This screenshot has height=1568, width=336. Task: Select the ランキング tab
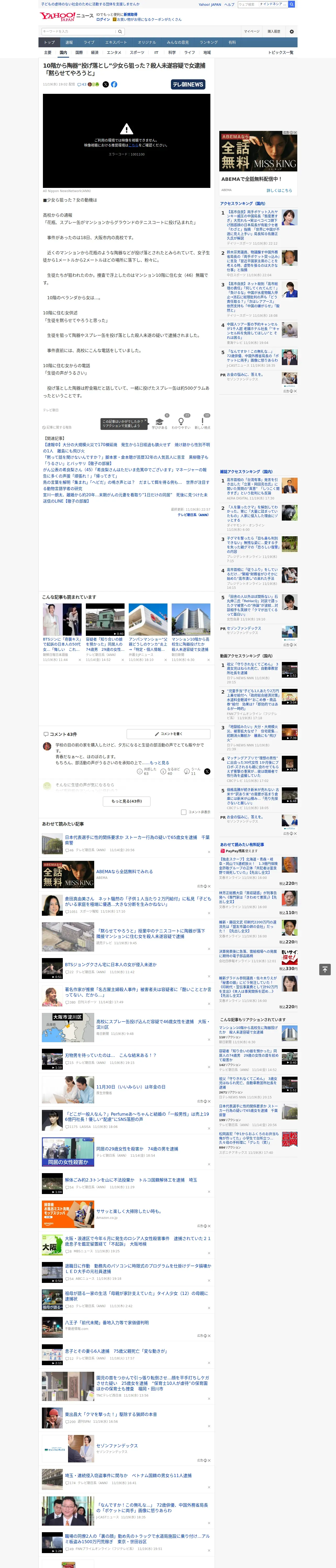click(x=209, y=43)
